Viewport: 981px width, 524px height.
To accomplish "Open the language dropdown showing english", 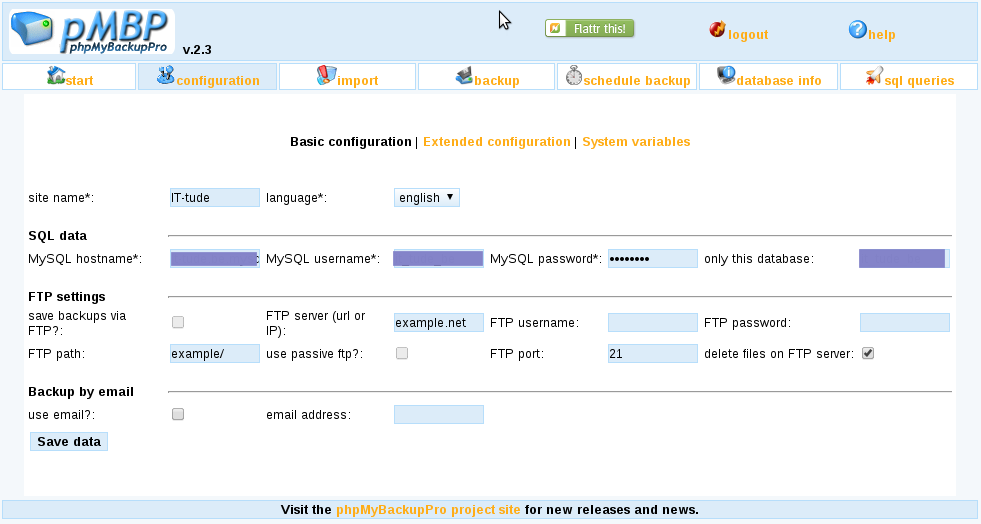I will (x=427, y=198).
